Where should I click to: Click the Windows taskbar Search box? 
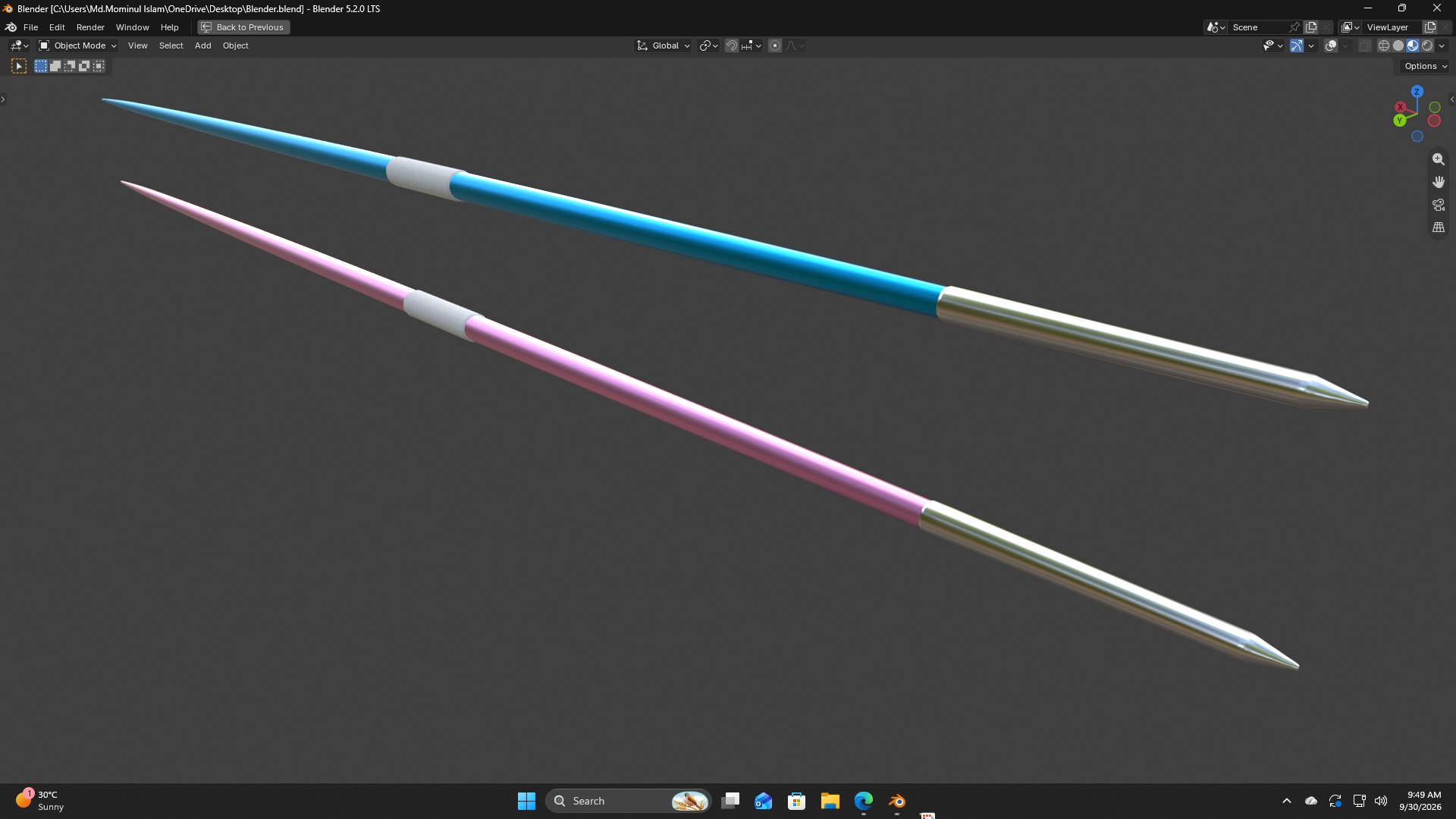click(628, 801)
